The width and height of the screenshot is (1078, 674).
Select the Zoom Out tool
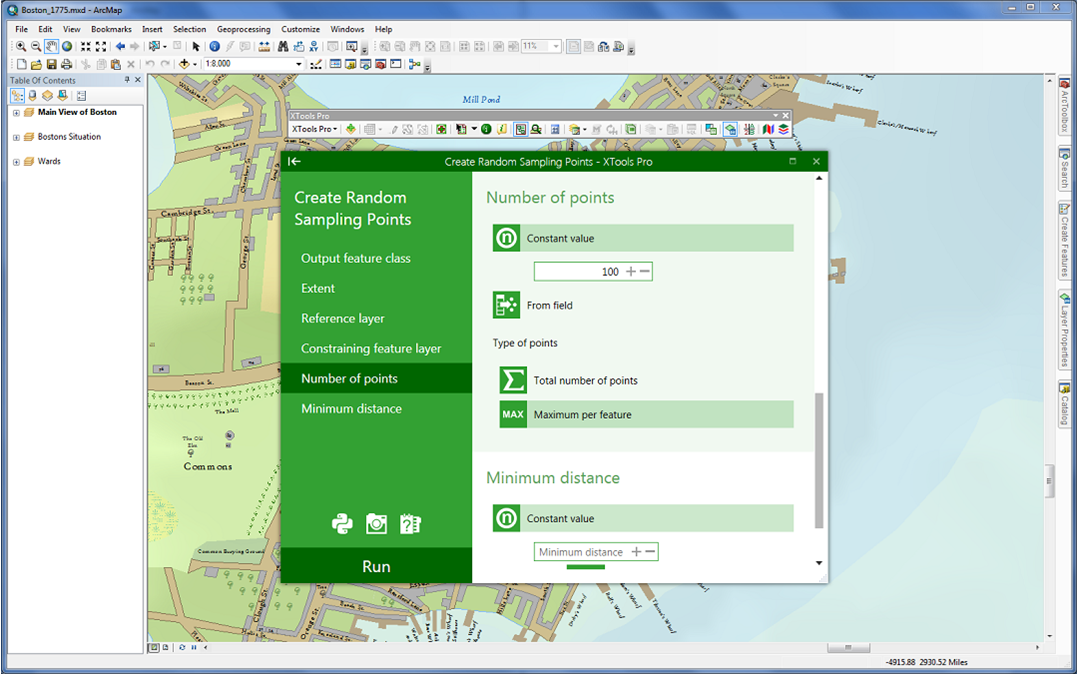click(x=36, y=47)
